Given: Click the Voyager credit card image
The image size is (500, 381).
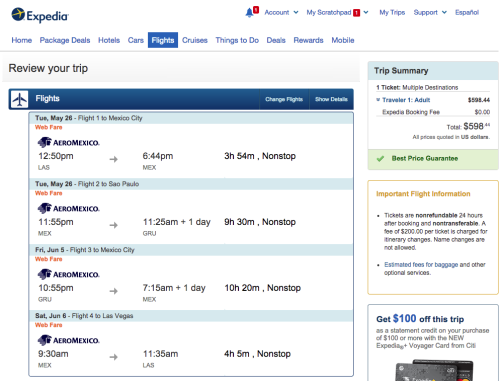Looking at the screenshot, I should click(x=434, y=370).
